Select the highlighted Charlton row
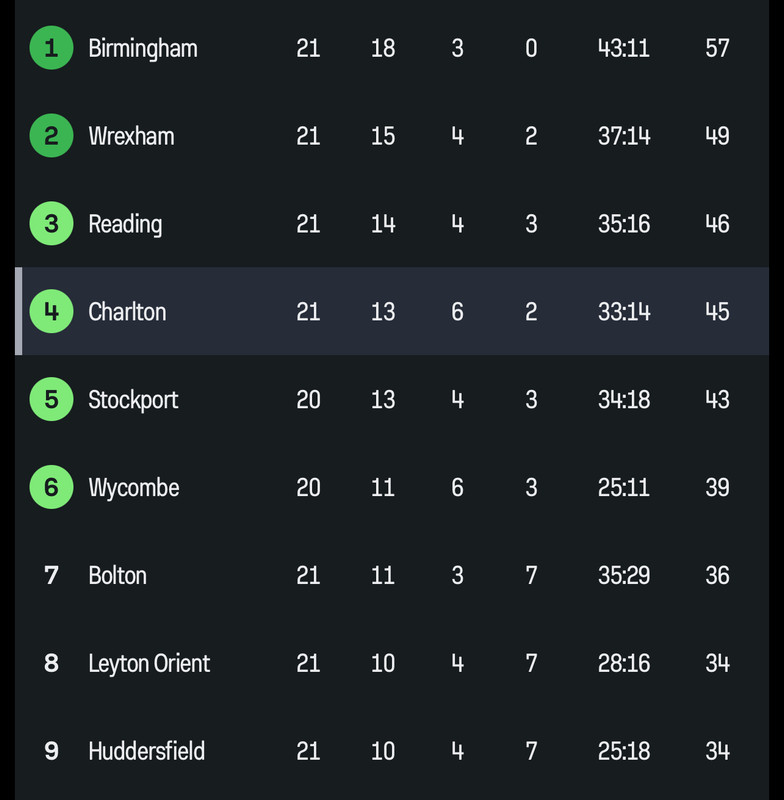This screenshot has height=800, width=784. [392, 311]
